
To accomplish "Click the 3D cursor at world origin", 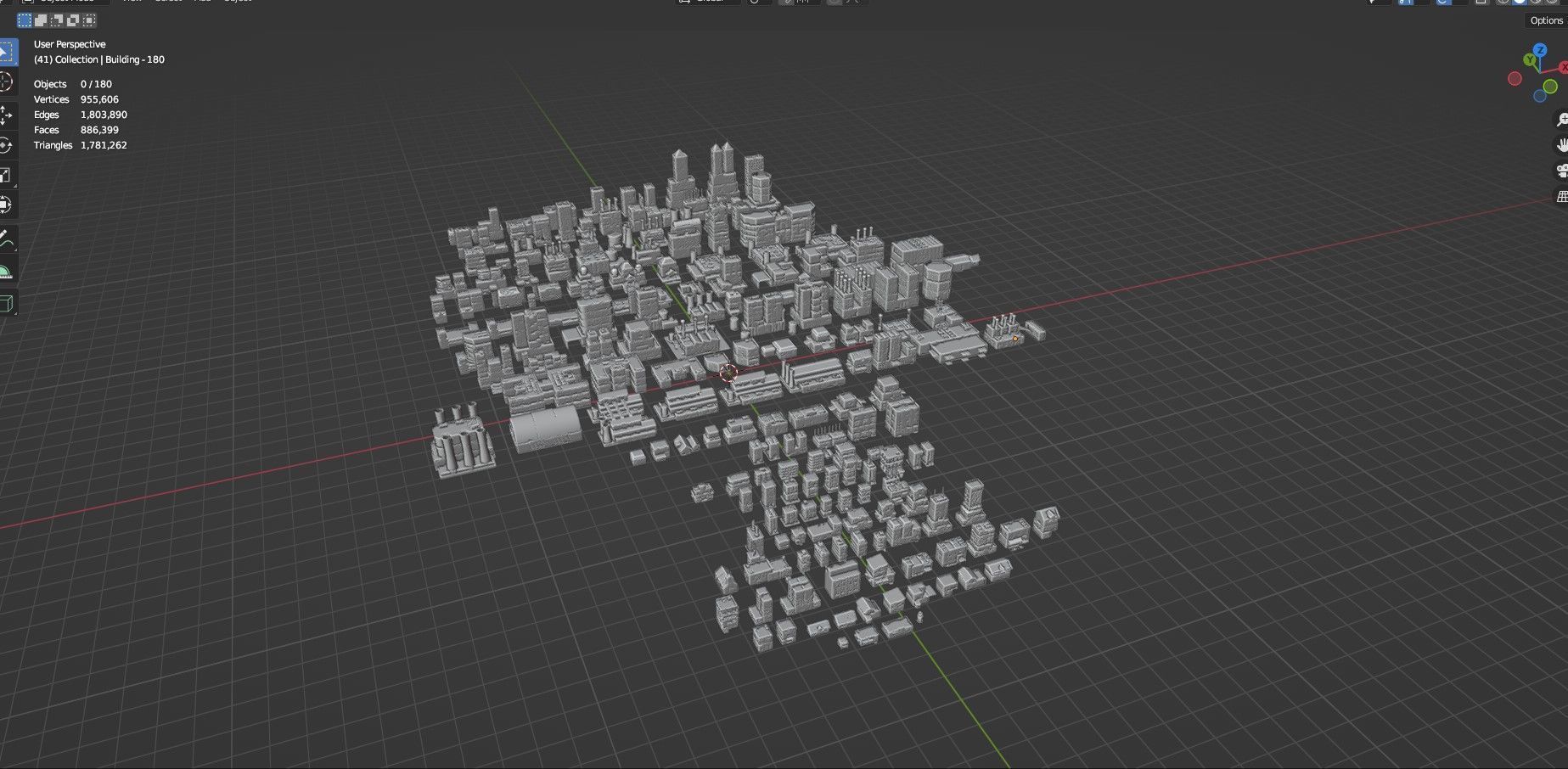I will tap(728, 373).
